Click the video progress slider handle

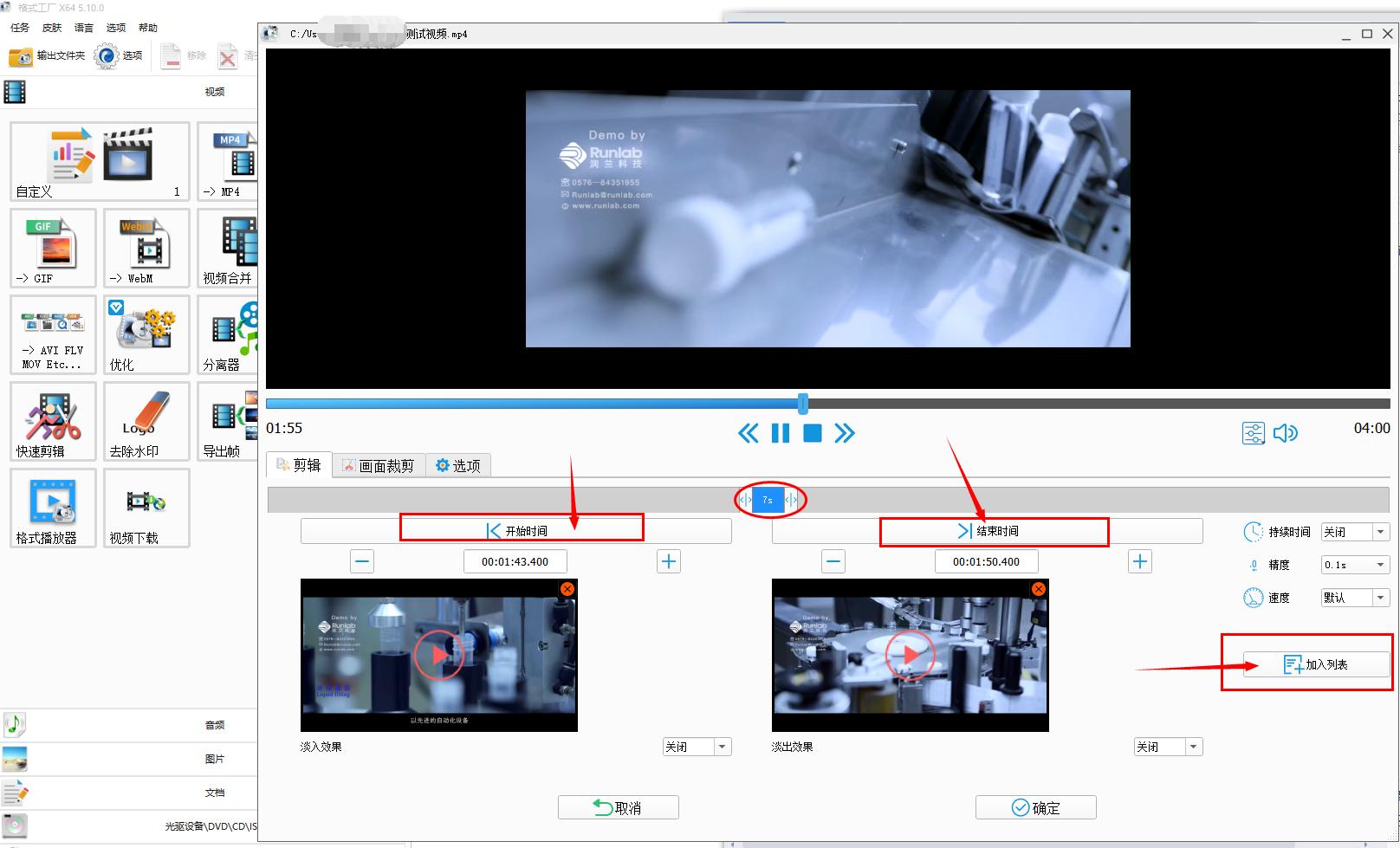click(803, 403)
